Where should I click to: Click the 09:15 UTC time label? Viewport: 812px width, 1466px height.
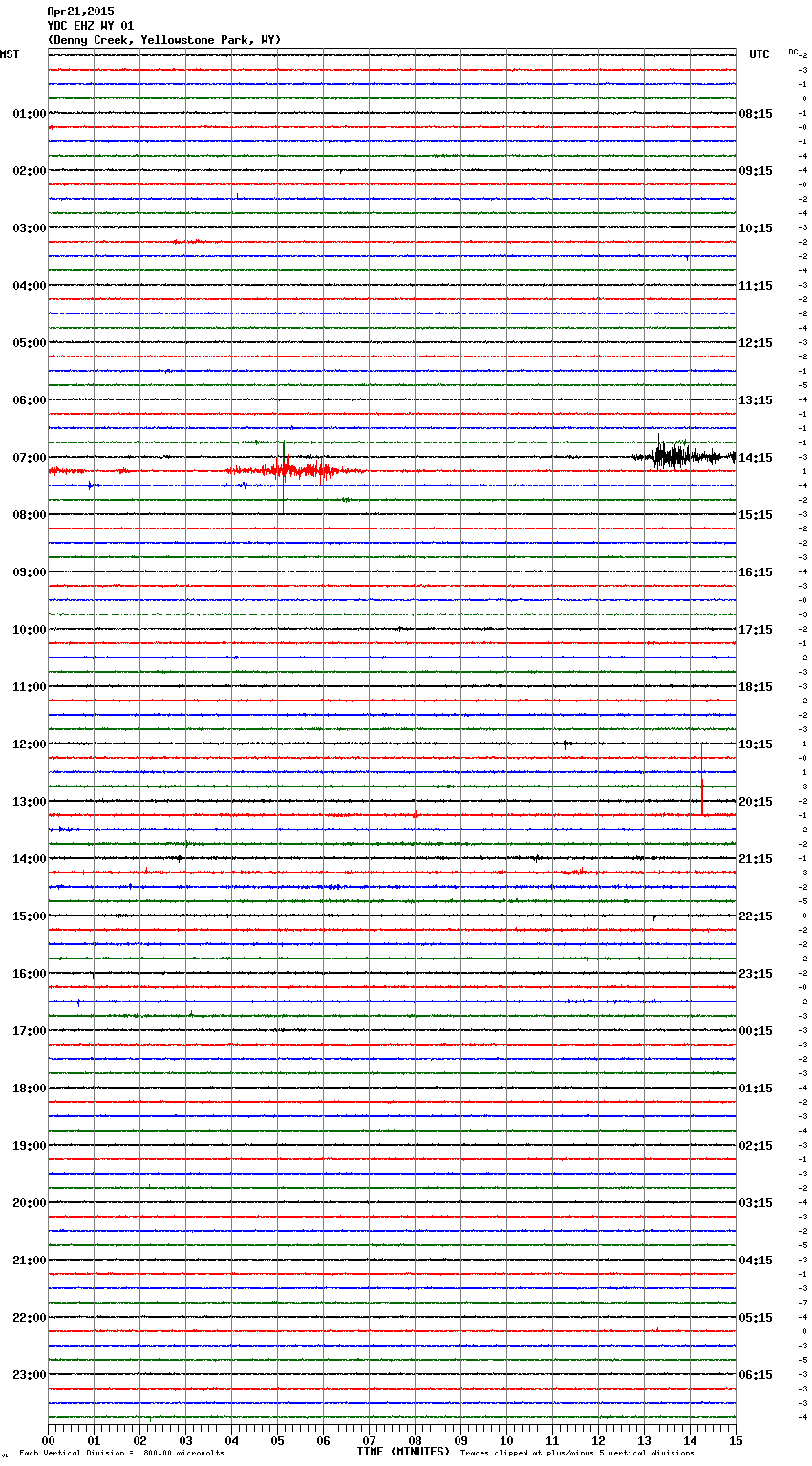click(756, 171)
